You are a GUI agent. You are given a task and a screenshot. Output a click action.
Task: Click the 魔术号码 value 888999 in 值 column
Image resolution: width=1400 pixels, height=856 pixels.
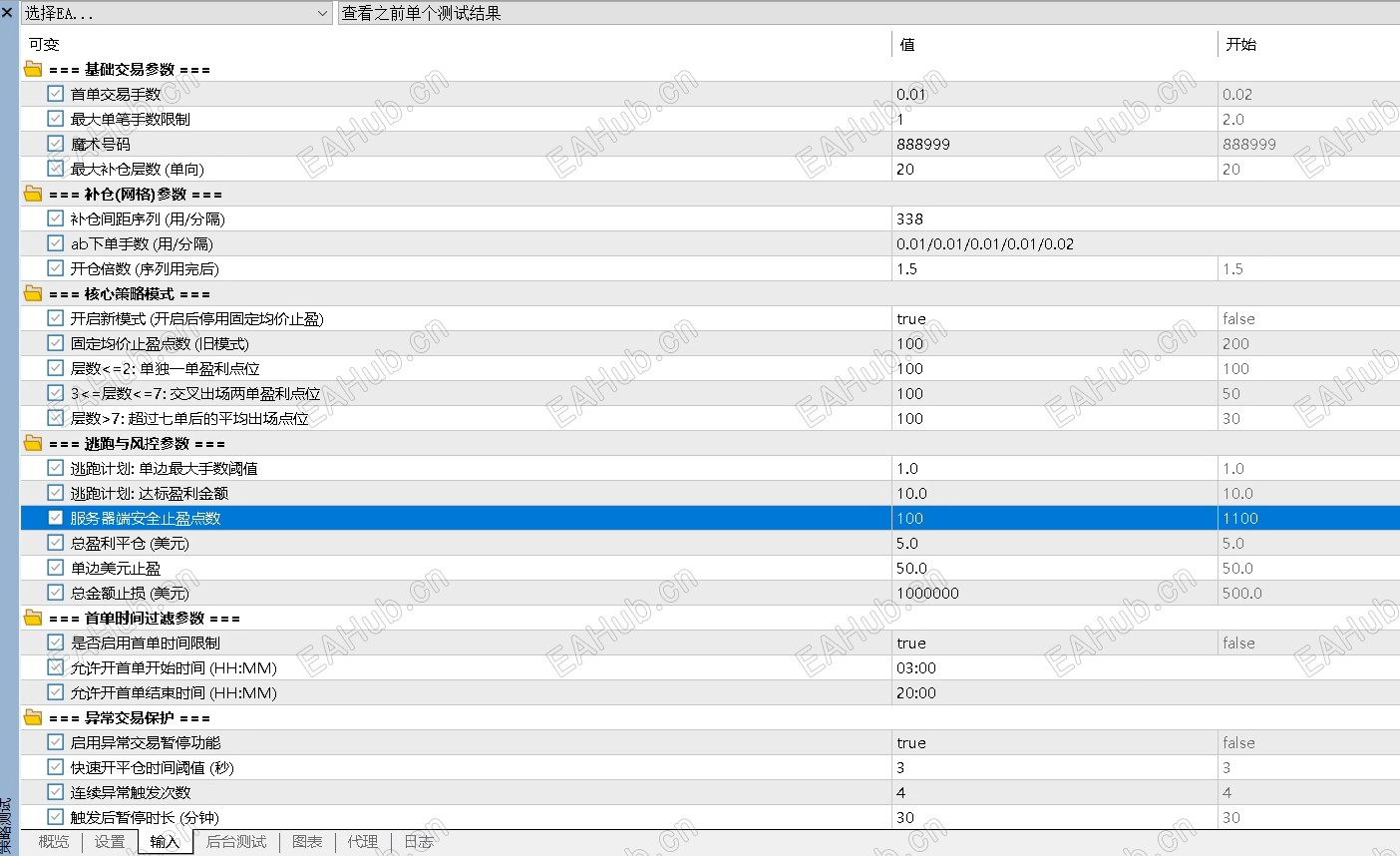[x=923, y=144]
